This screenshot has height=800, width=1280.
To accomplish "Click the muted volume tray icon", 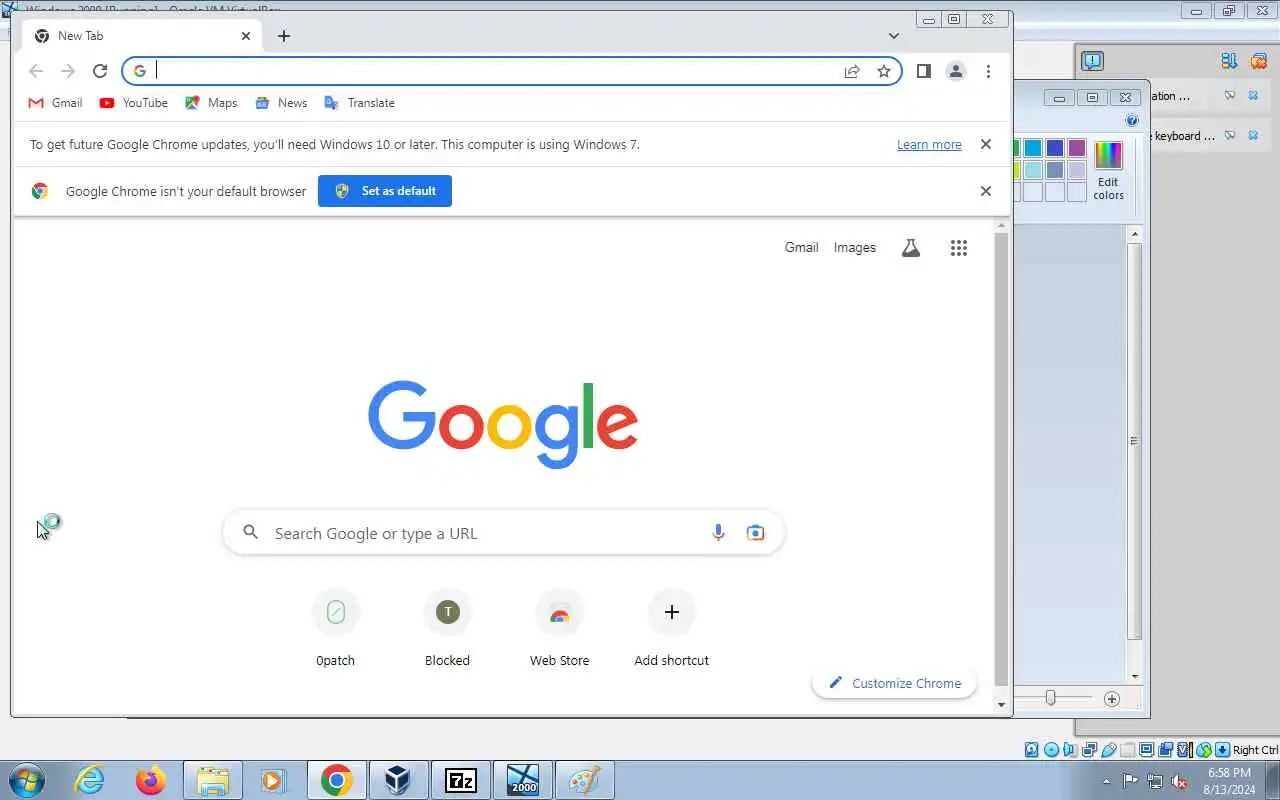I will (x=1180, y=781).
